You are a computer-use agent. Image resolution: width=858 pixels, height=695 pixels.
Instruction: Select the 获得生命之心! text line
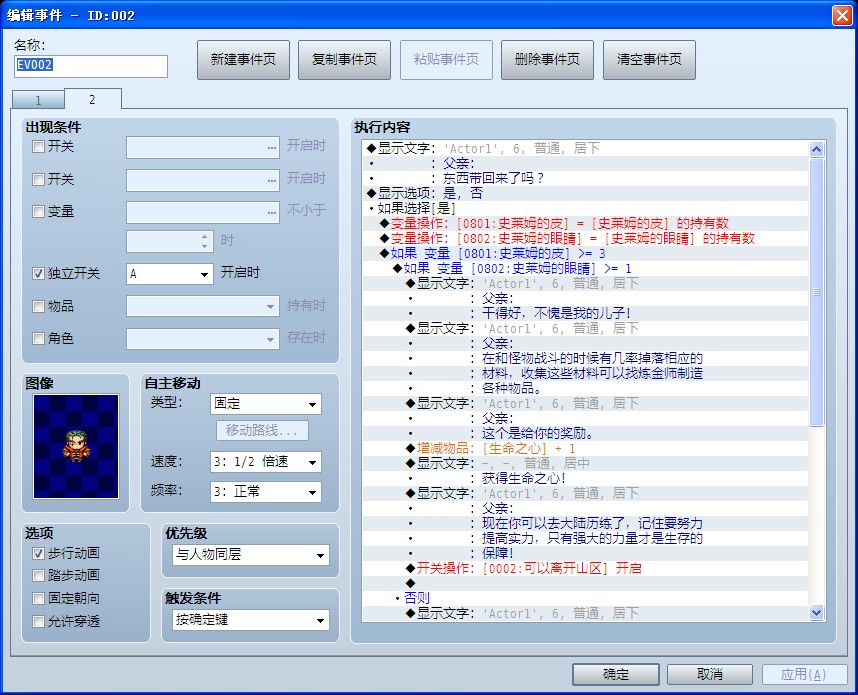(585, 478)
